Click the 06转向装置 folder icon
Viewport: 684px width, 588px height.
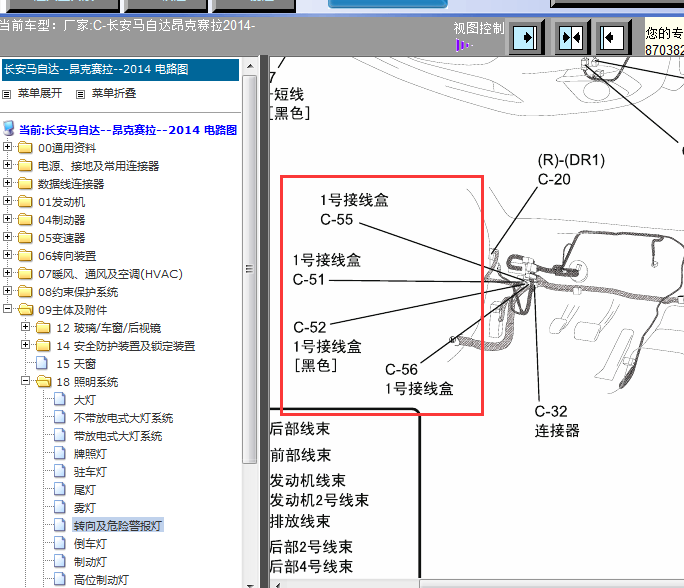[25, 255]
